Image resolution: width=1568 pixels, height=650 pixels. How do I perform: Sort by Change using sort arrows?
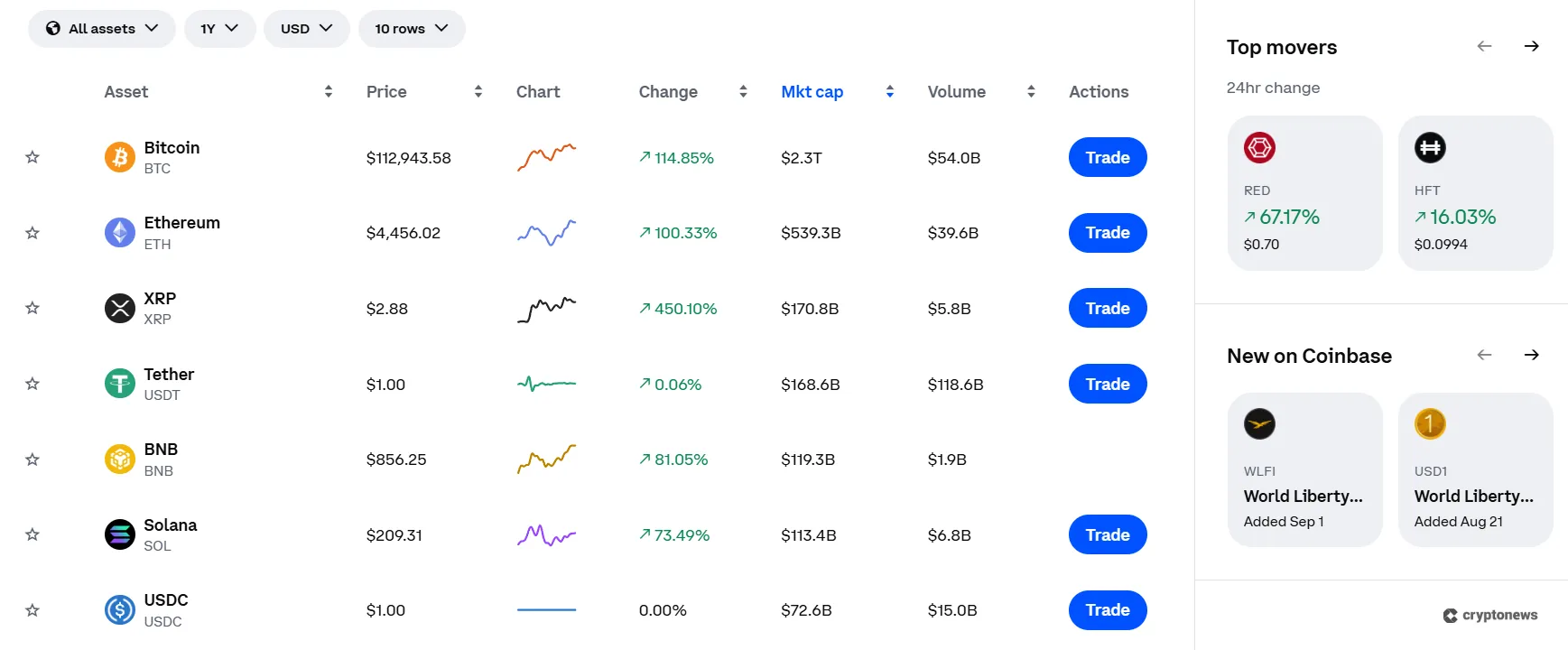tap(743, 91)
